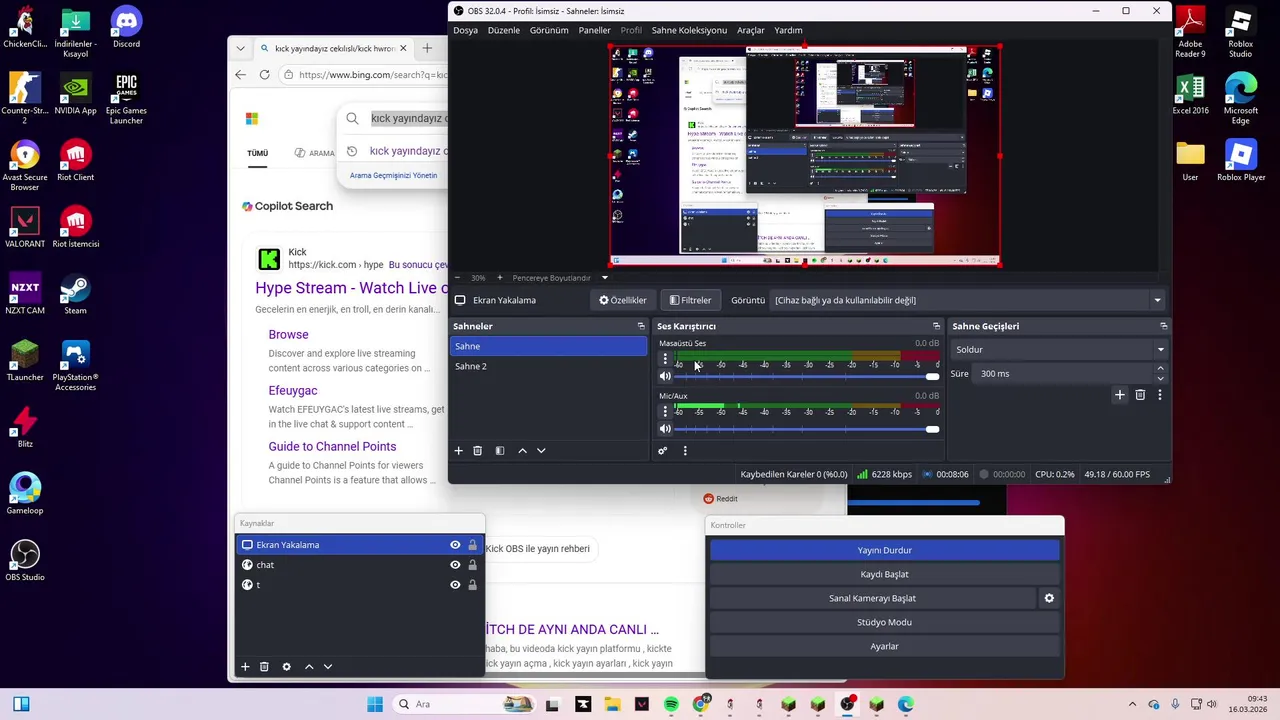Move scene up in Sahneler panel

pyautogui.click(x=522, y=451)
